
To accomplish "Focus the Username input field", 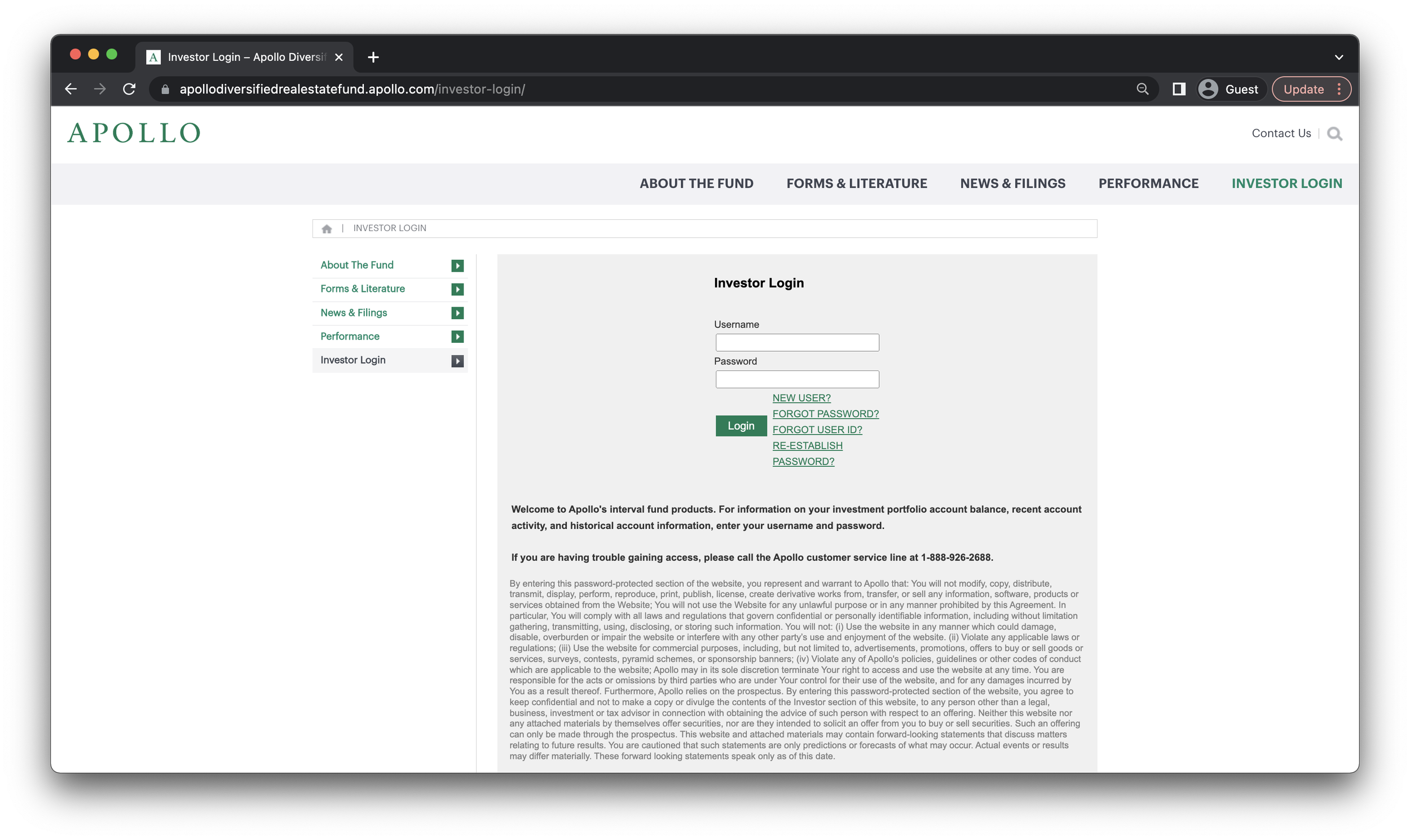I will point(797,342).
